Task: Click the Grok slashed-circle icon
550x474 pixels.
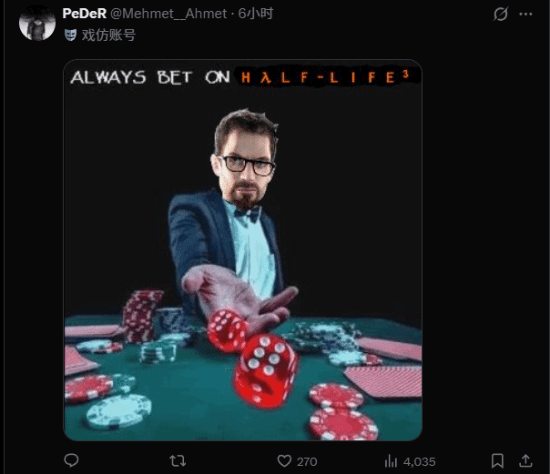Action: [500, 14]
